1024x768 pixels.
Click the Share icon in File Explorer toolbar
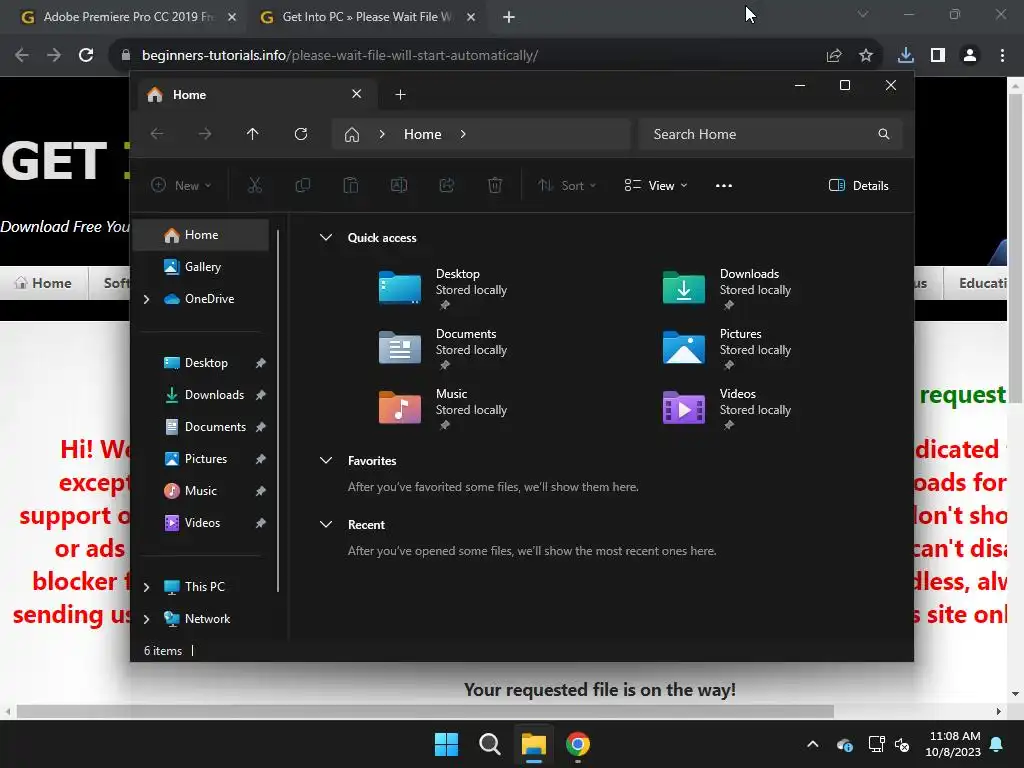447,185
